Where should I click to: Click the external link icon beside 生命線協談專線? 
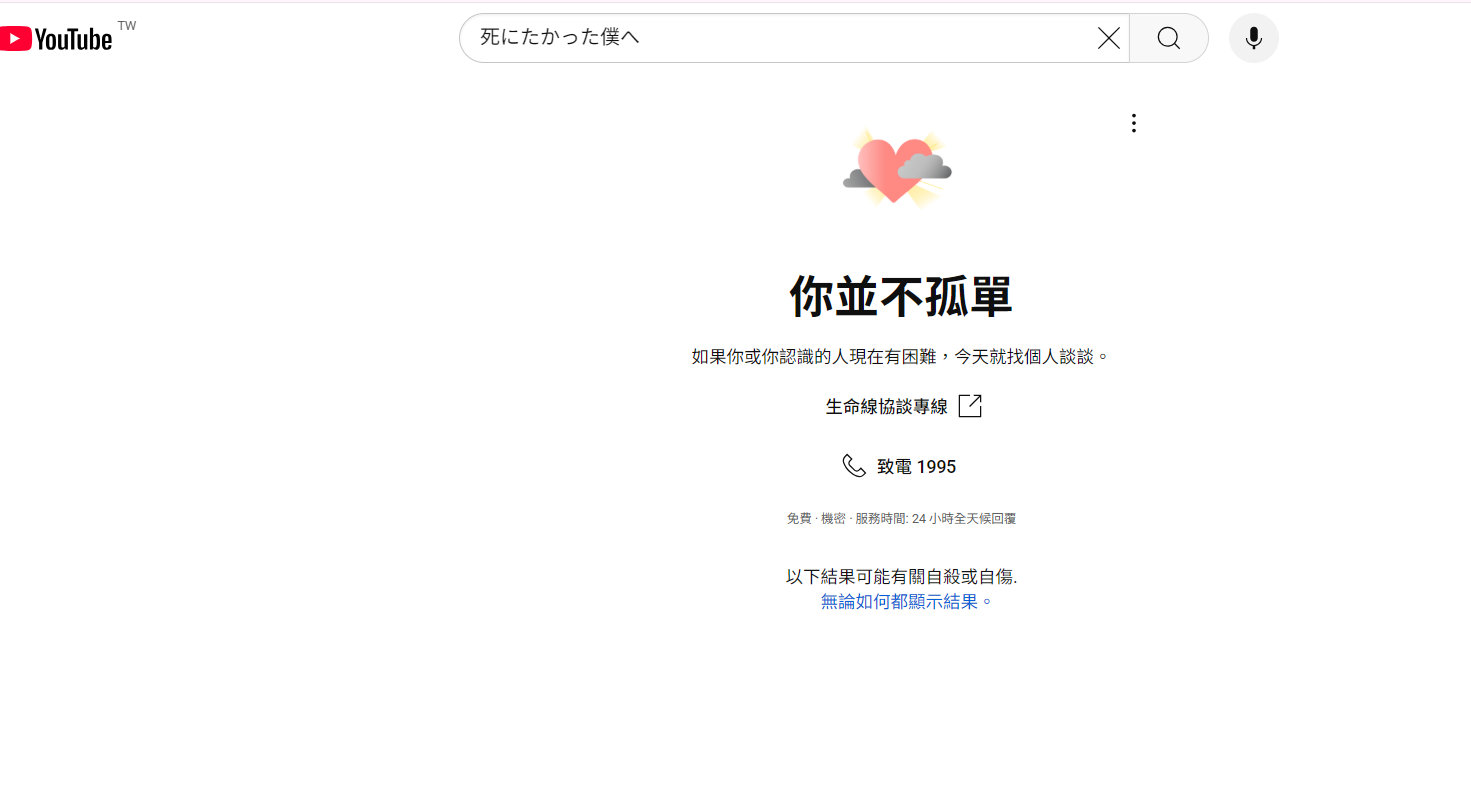[x=970, y=406]
